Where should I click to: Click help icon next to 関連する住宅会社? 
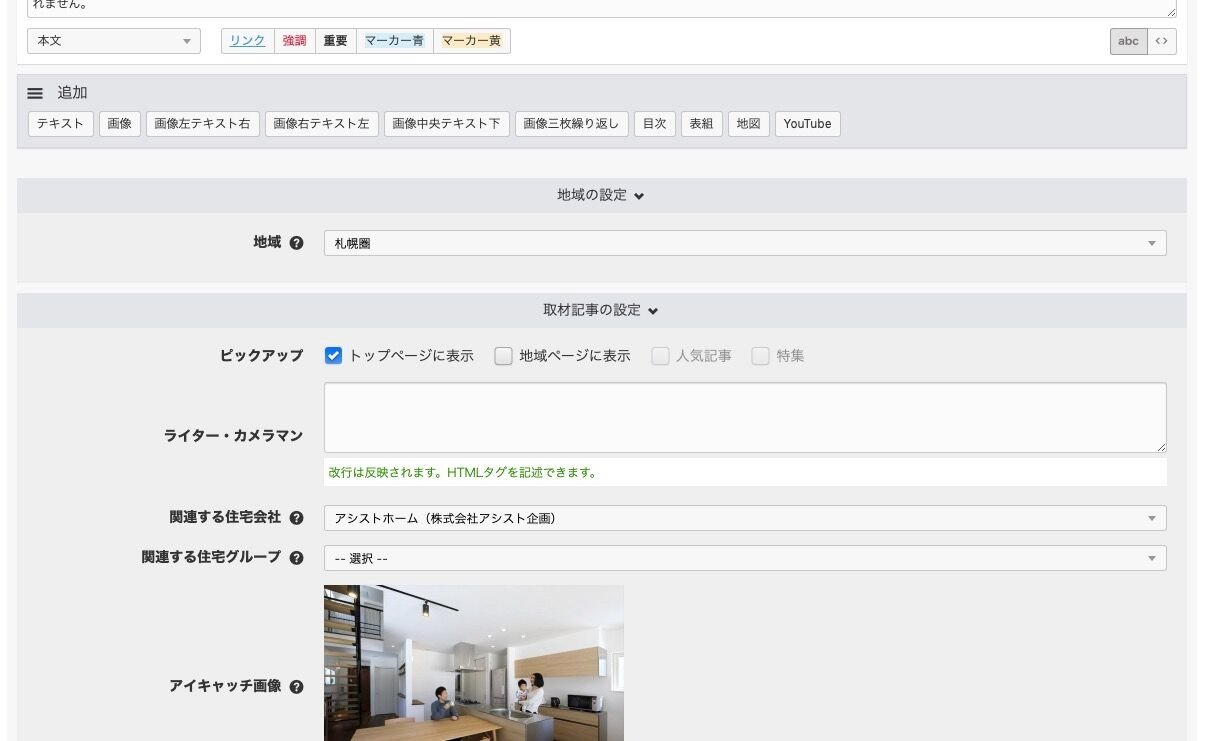[x=296, y=518]
